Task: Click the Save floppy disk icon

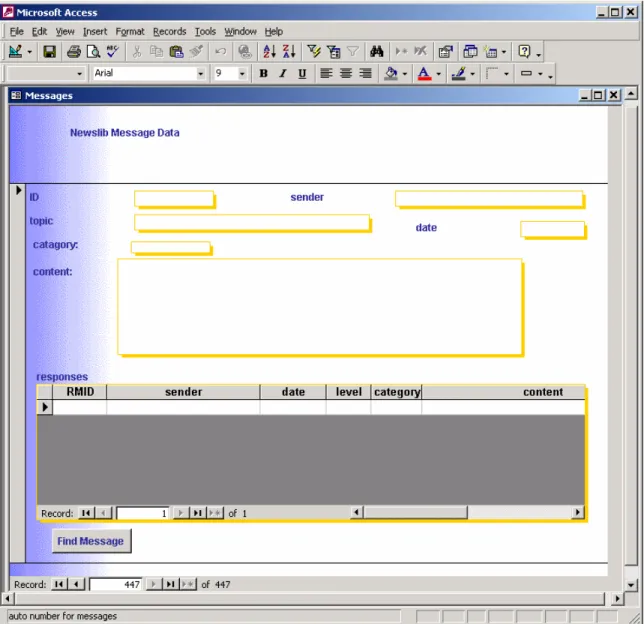Action: click(49, 52)
